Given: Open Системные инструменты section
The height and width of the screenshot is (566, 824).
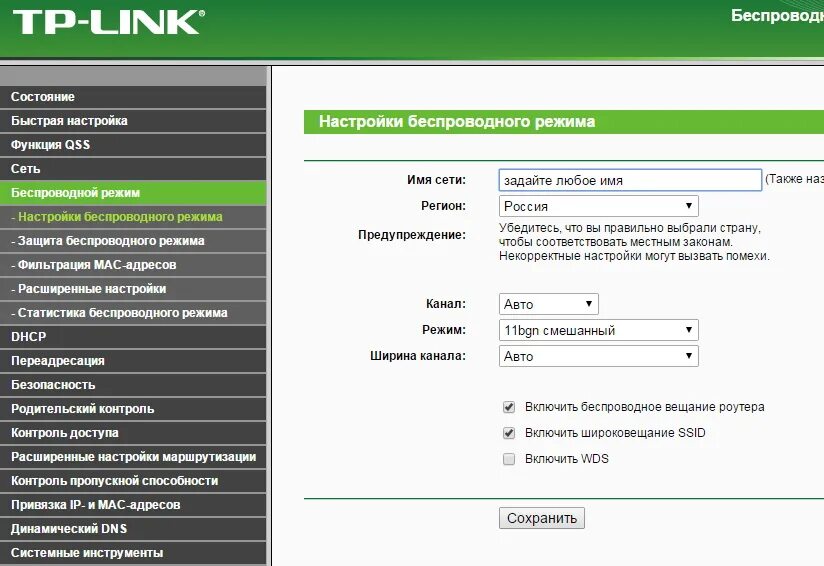Looking at the screenshot, I should pyautogui.click(x=133, y=553).
